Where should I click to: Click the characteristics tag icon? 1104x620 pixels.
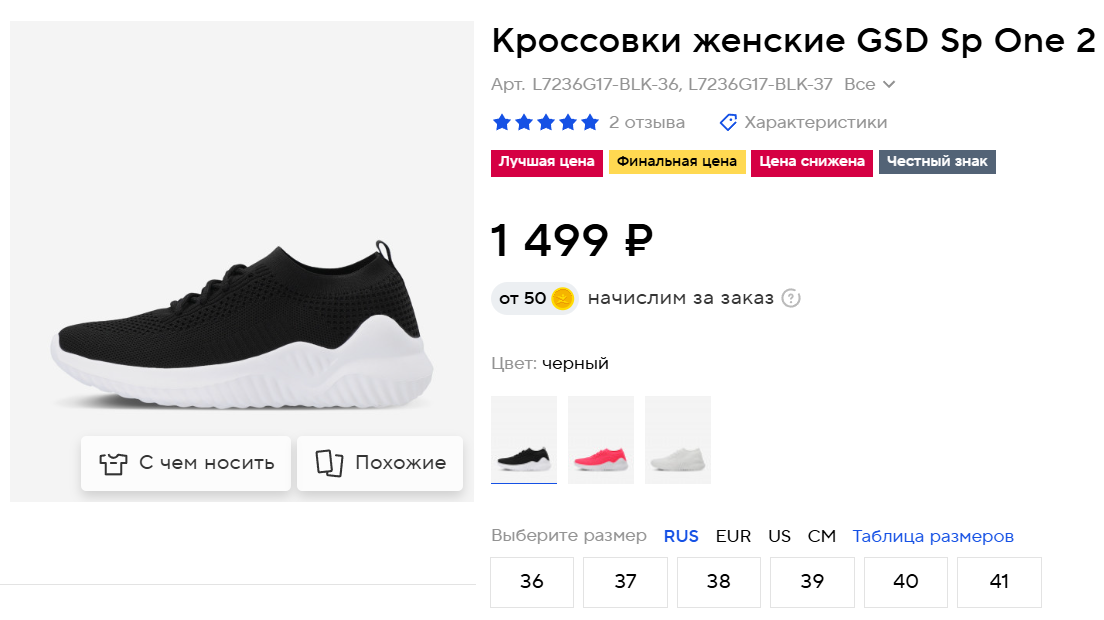tap(729, 122)
